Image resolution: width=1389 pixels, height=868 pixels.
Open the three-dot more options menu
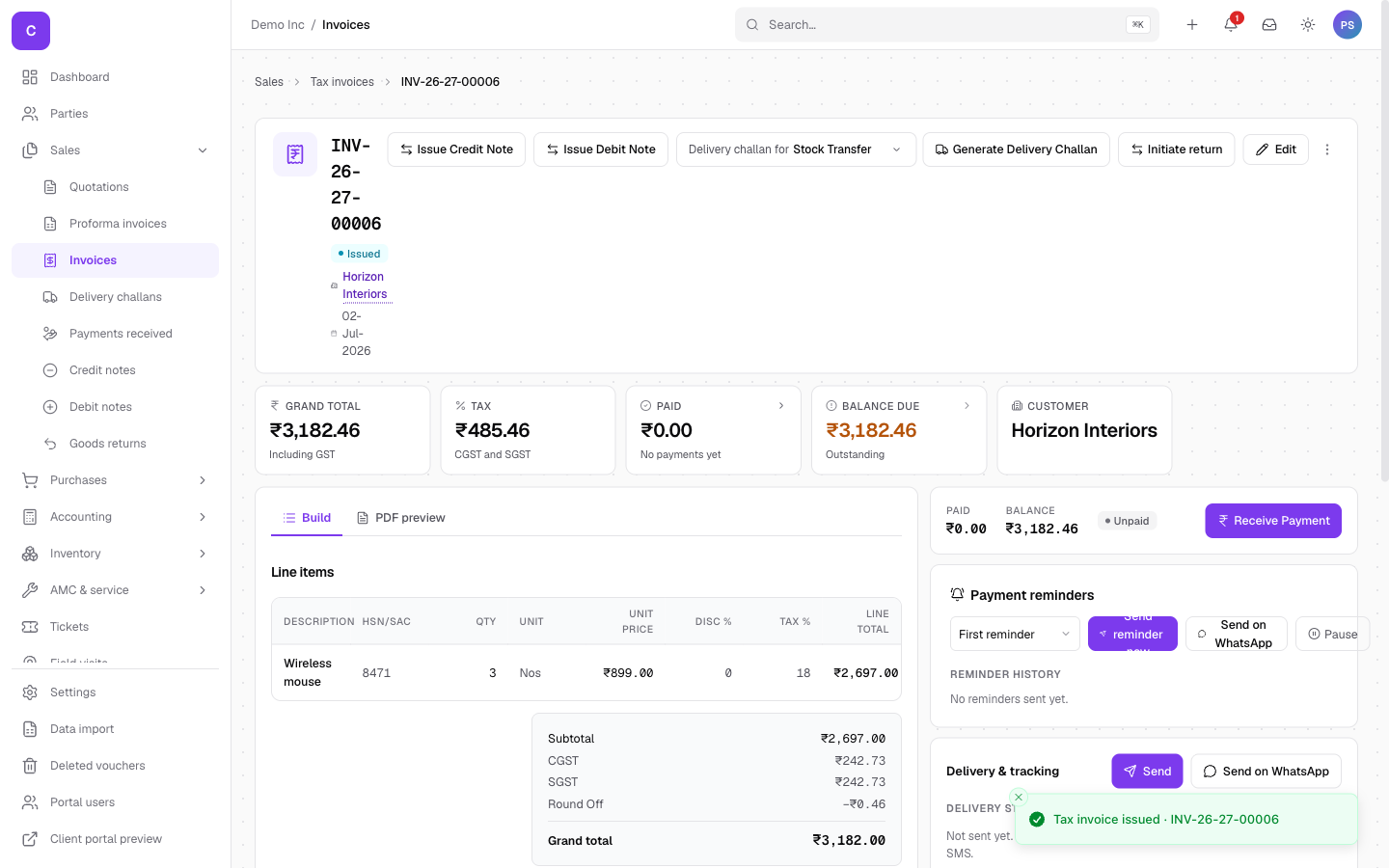pos(1327,149)
